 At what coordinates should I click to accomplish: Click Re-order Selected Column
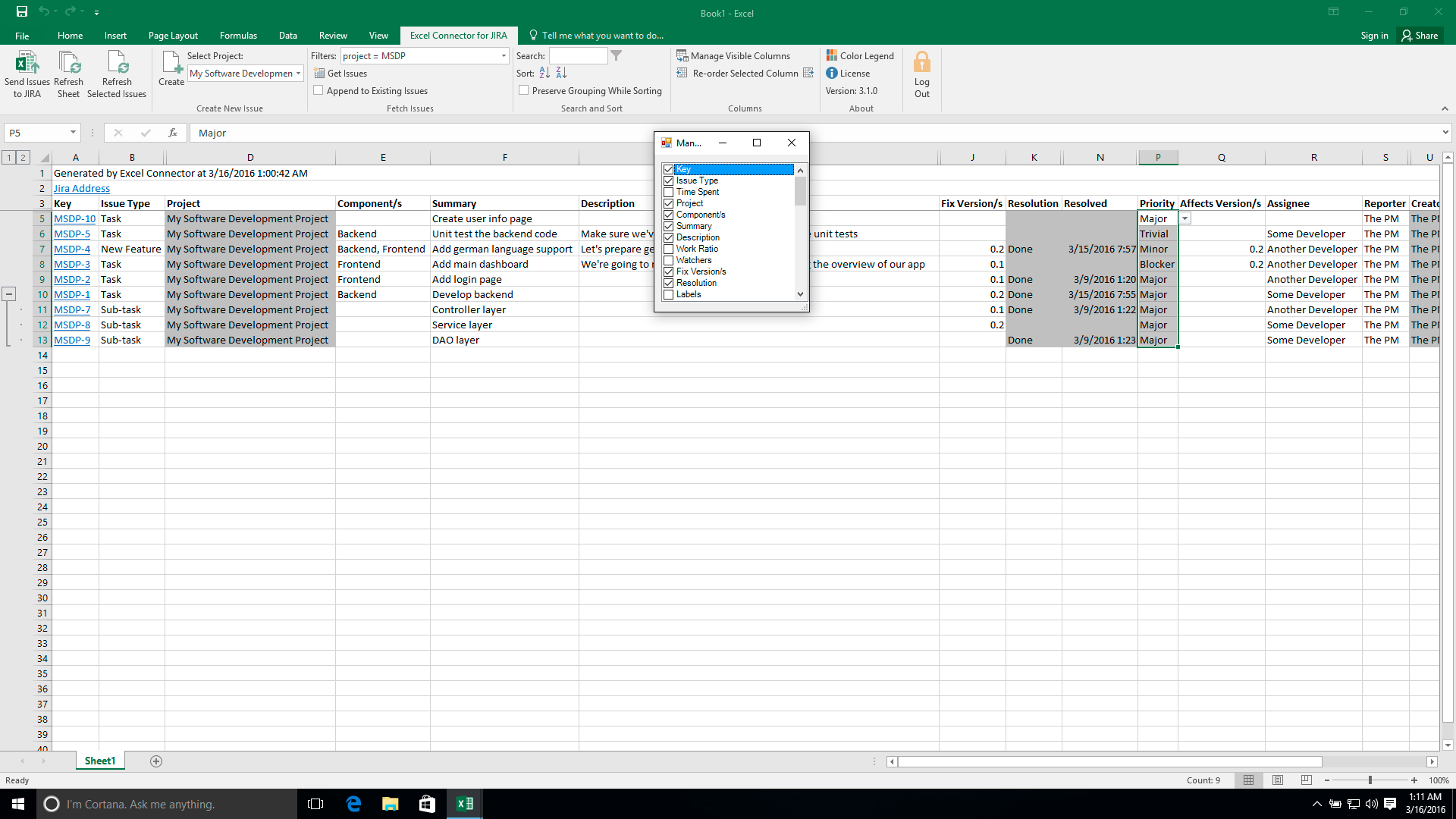[x=745, y=73]
